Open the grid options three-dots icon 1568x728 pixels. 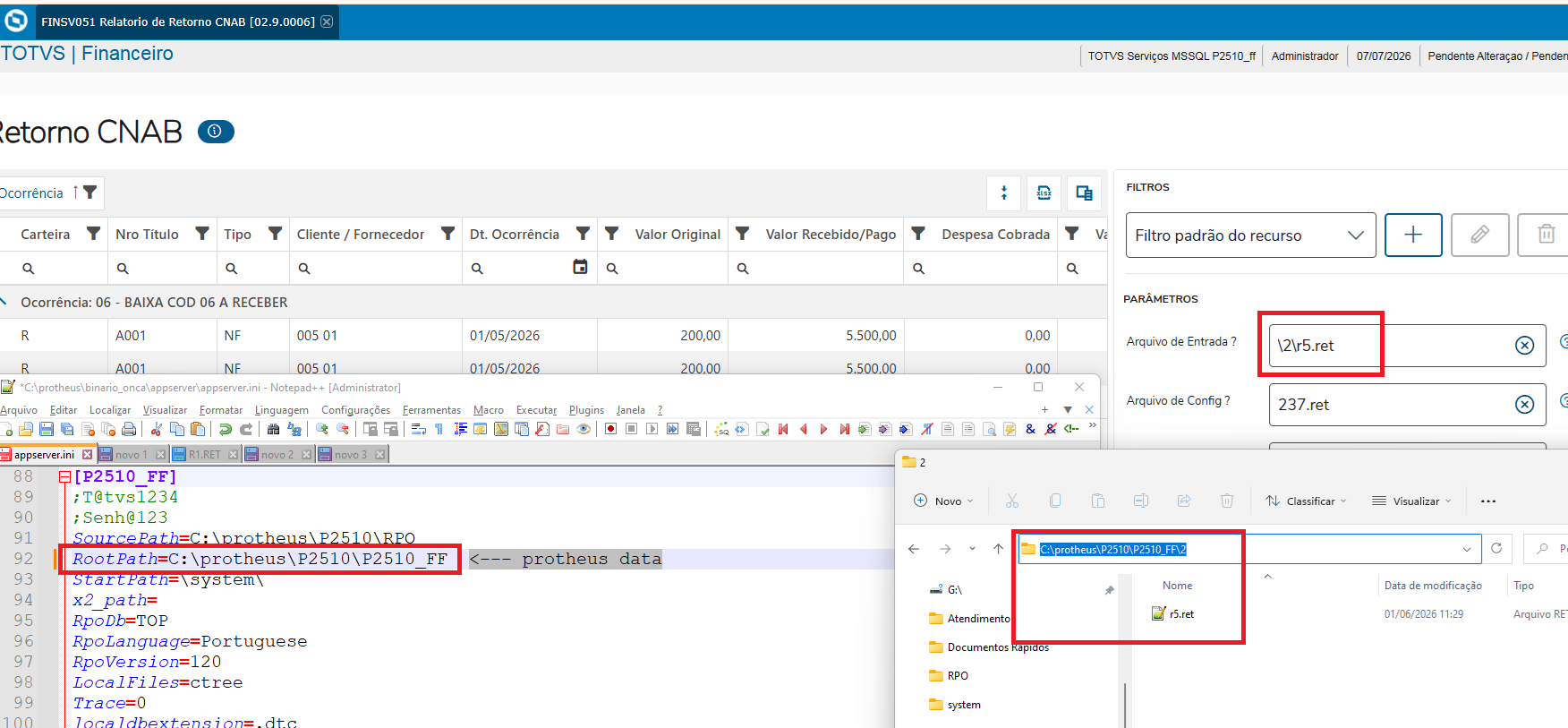point(1004,193)
